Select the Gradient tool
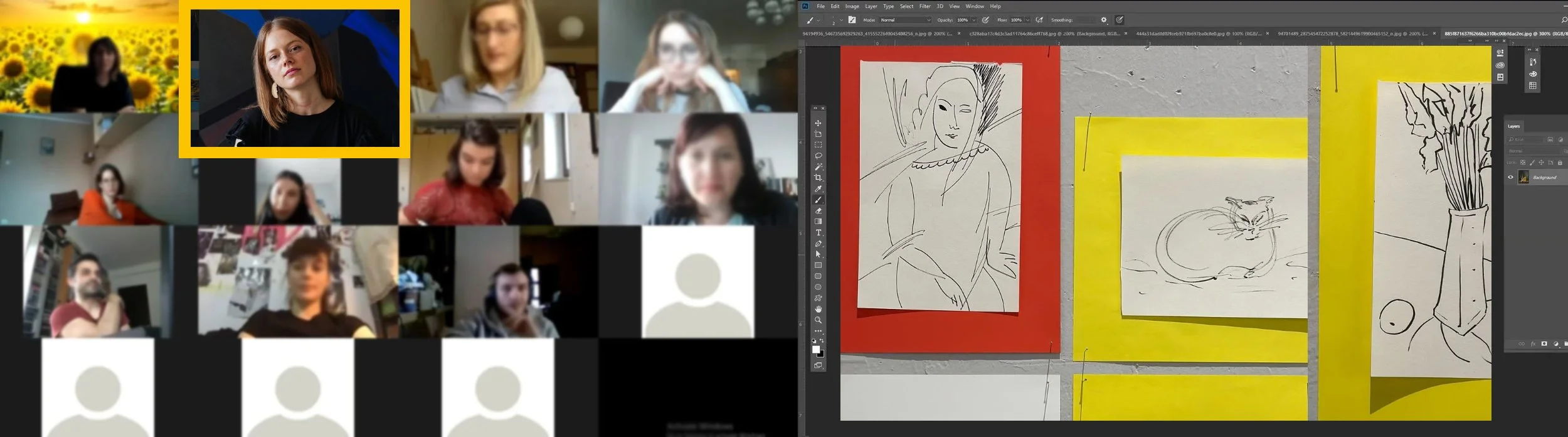Viewport: 1568px width, 437px height. click(818, 221)
